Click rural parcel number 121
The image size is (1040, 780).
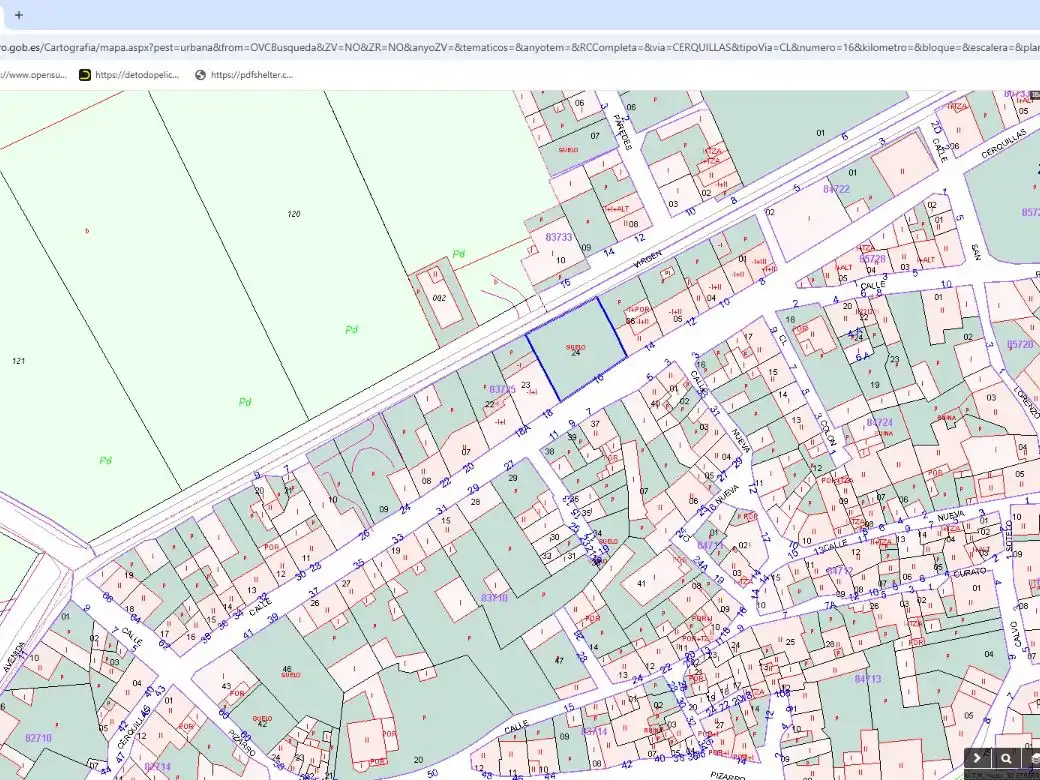coord(19,361)
